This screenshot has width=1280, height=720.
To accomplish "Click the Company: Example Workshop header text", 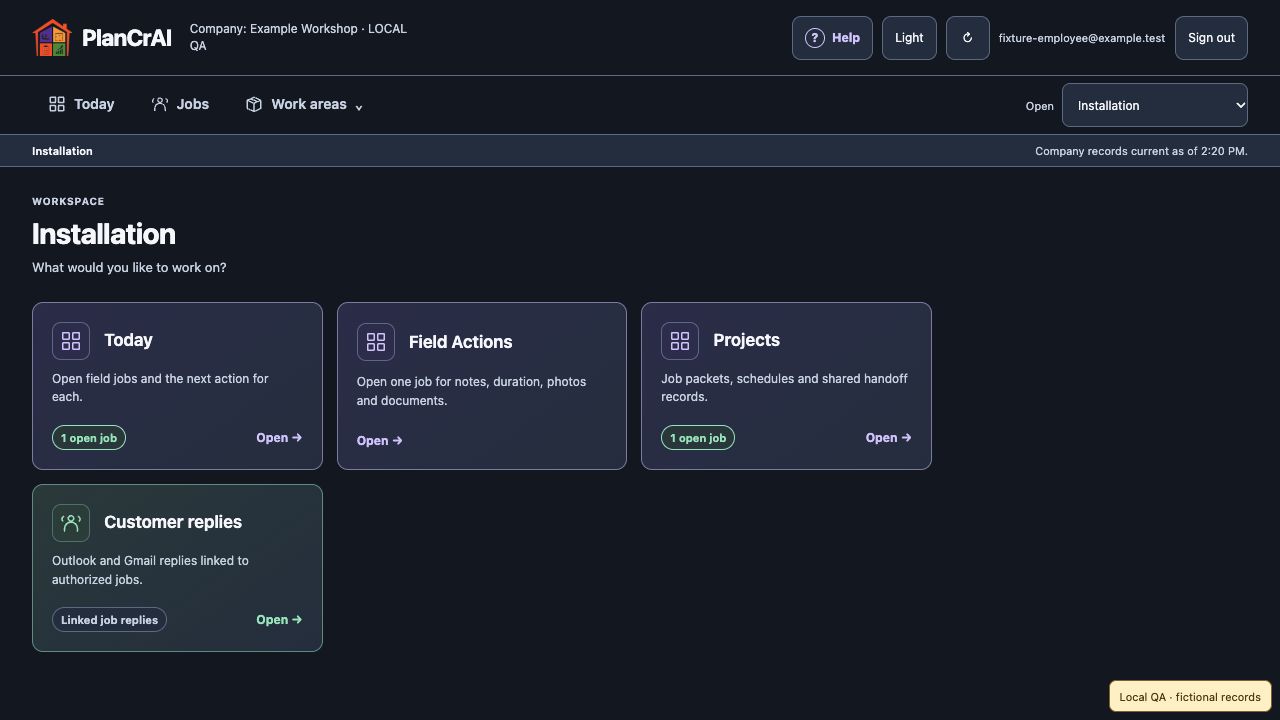I will [x=298, y=37].
